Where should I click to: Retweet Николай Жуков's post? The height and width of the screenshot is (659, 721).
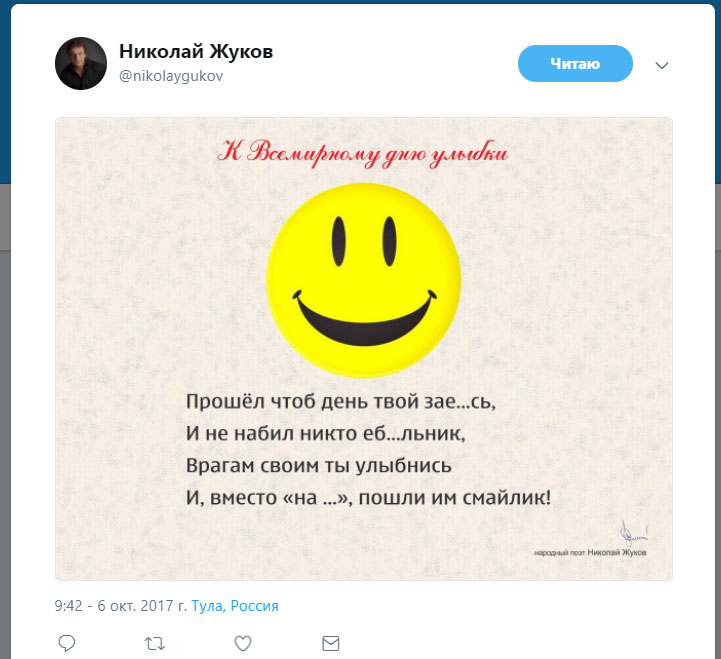click(x=154, y=643)
